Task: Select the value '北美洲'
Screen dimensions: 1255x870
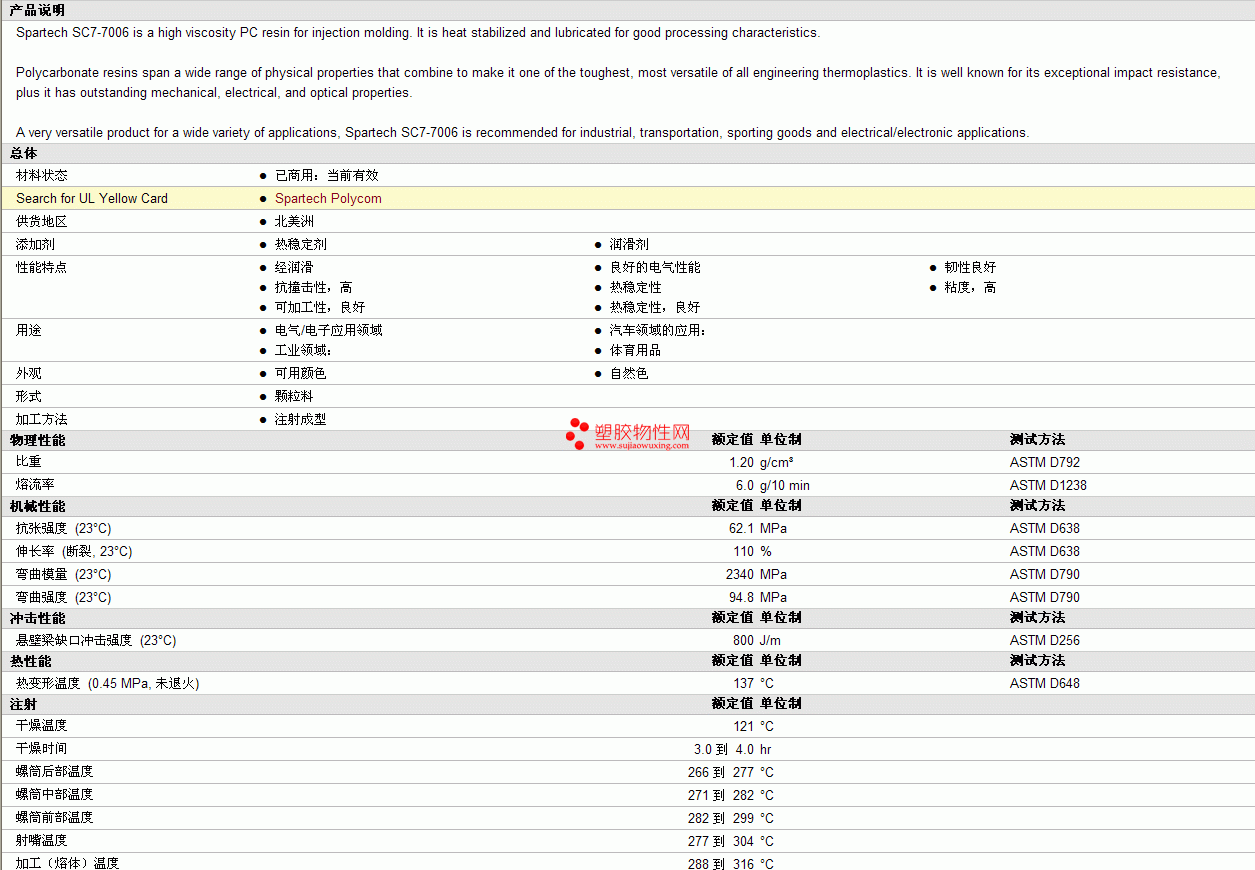Action: 294,221
